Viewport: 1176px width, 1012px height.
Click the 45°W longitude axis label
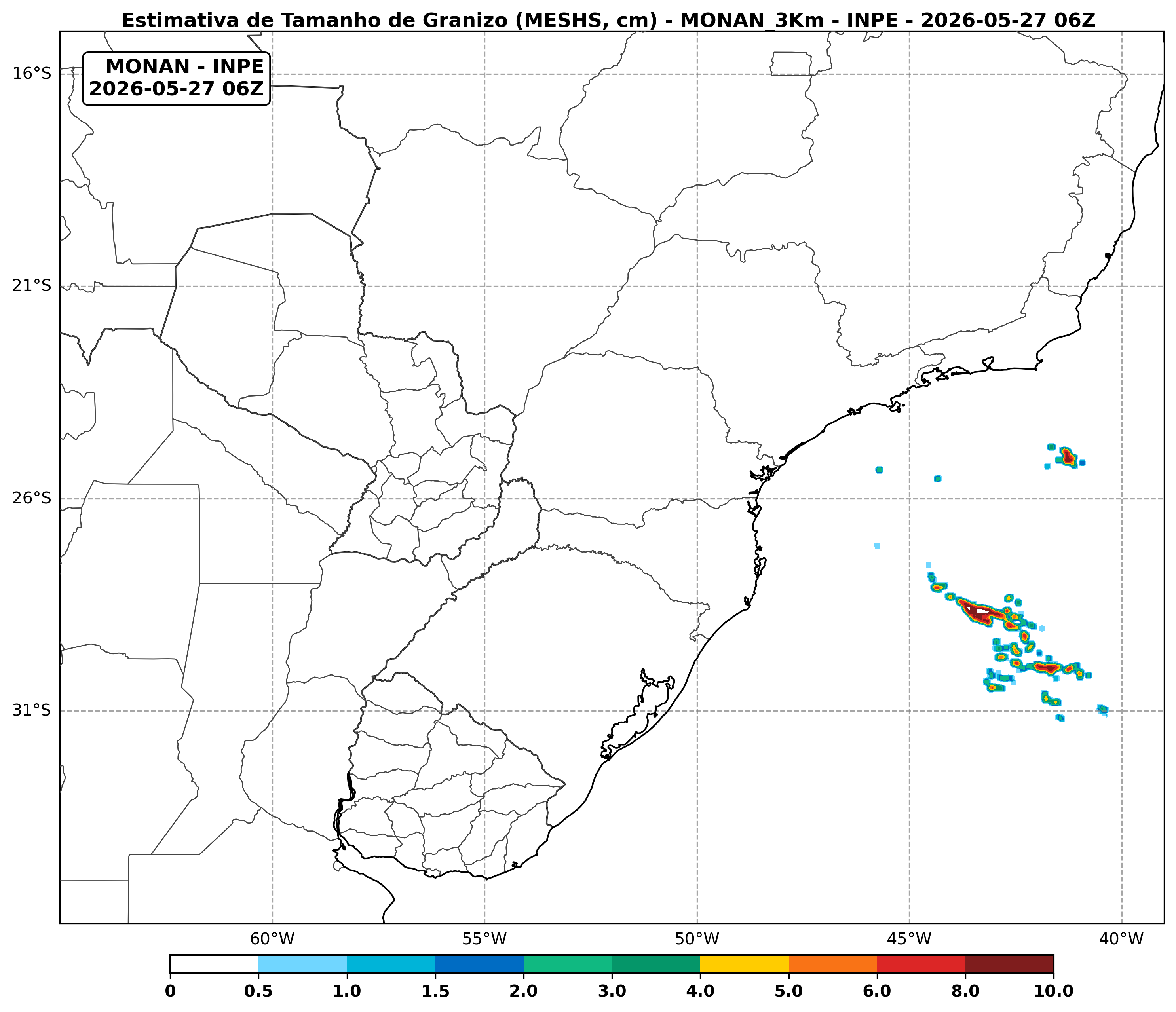coord(909,939)
